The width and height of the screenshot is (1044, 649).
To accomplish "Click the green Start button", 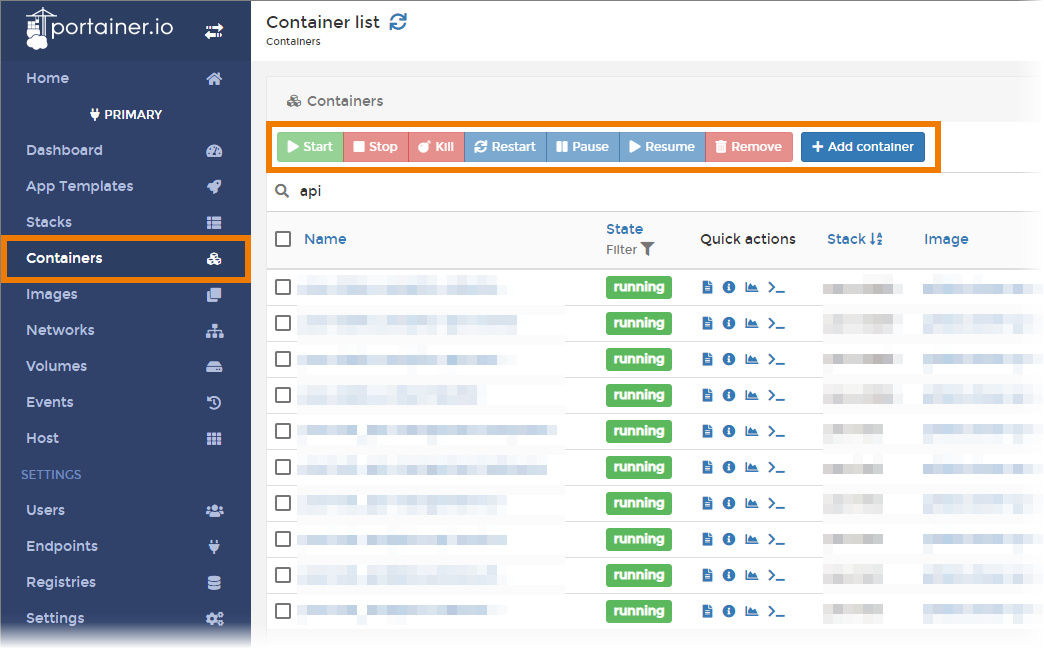I will pyautogui.click(x=310, y=146).
